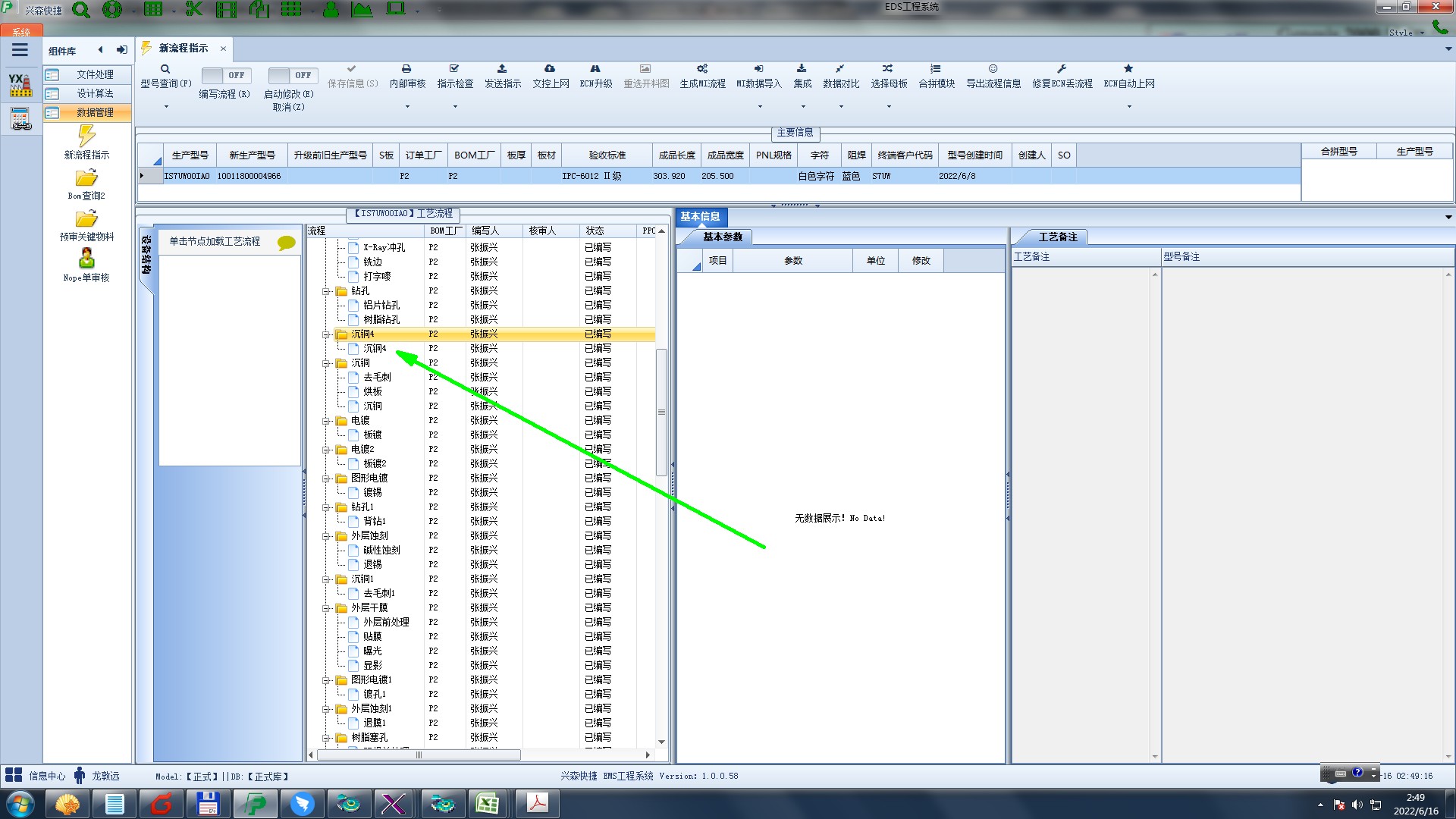
Task: Click the 生成MI流程 gears icon
Action: point(702,69)
